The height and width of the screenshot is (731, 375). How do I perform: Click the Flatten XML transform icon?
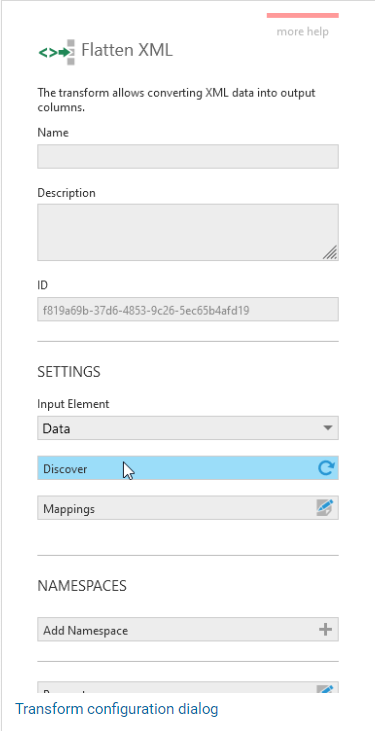pos(56,52)
